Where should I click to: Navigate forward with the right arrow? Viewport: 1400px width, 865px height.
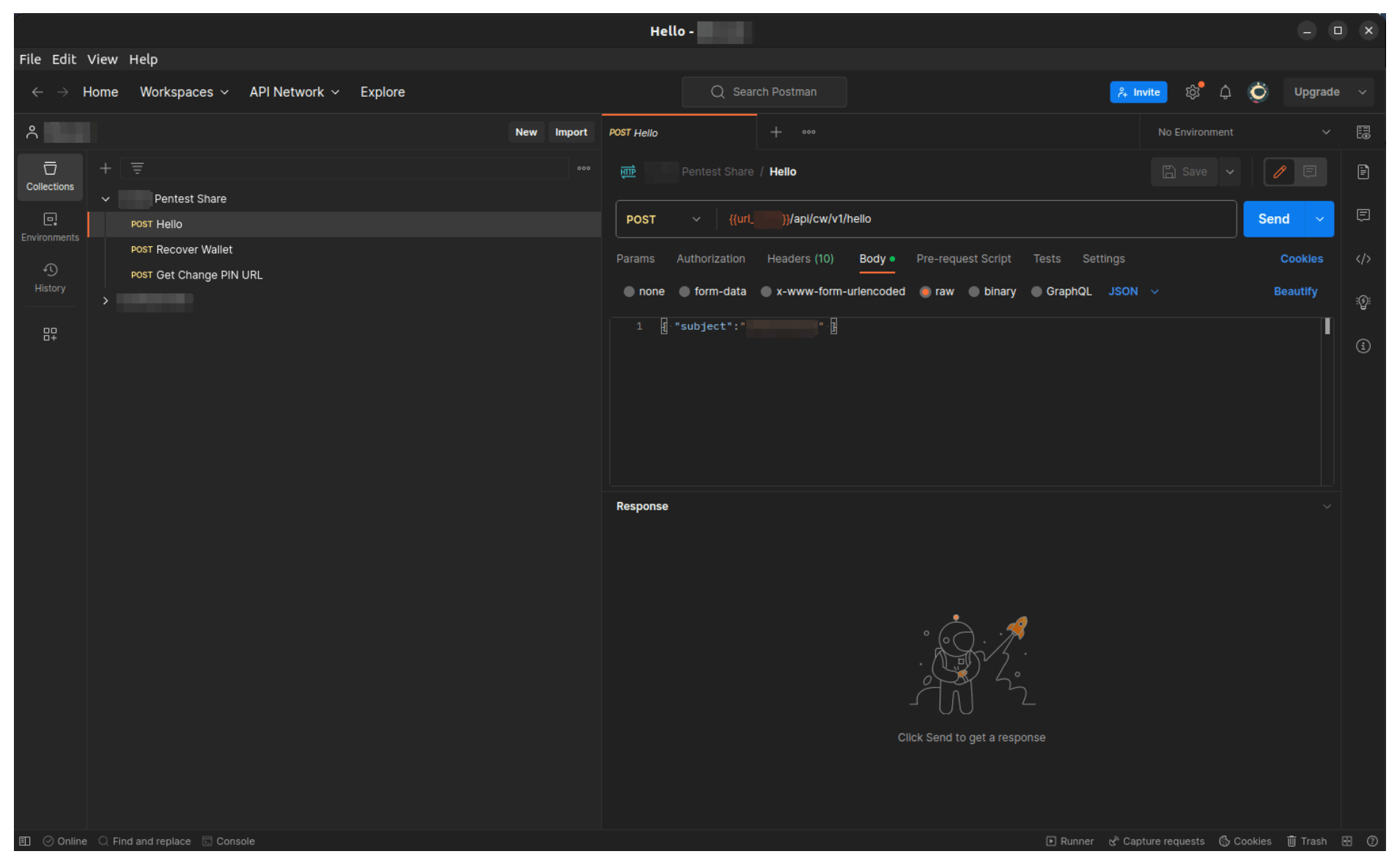click(x=63, y=92)
